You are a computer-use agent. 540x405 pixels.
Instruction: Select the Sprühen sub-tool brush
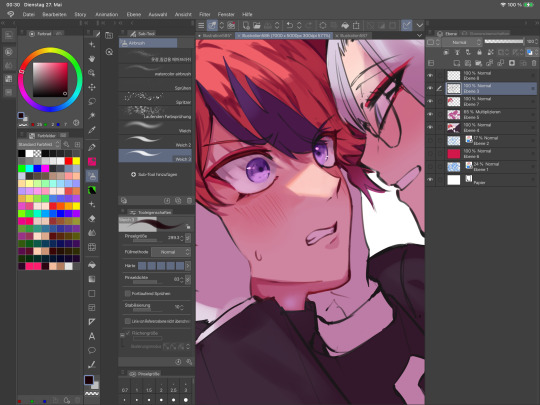[155, 84]
